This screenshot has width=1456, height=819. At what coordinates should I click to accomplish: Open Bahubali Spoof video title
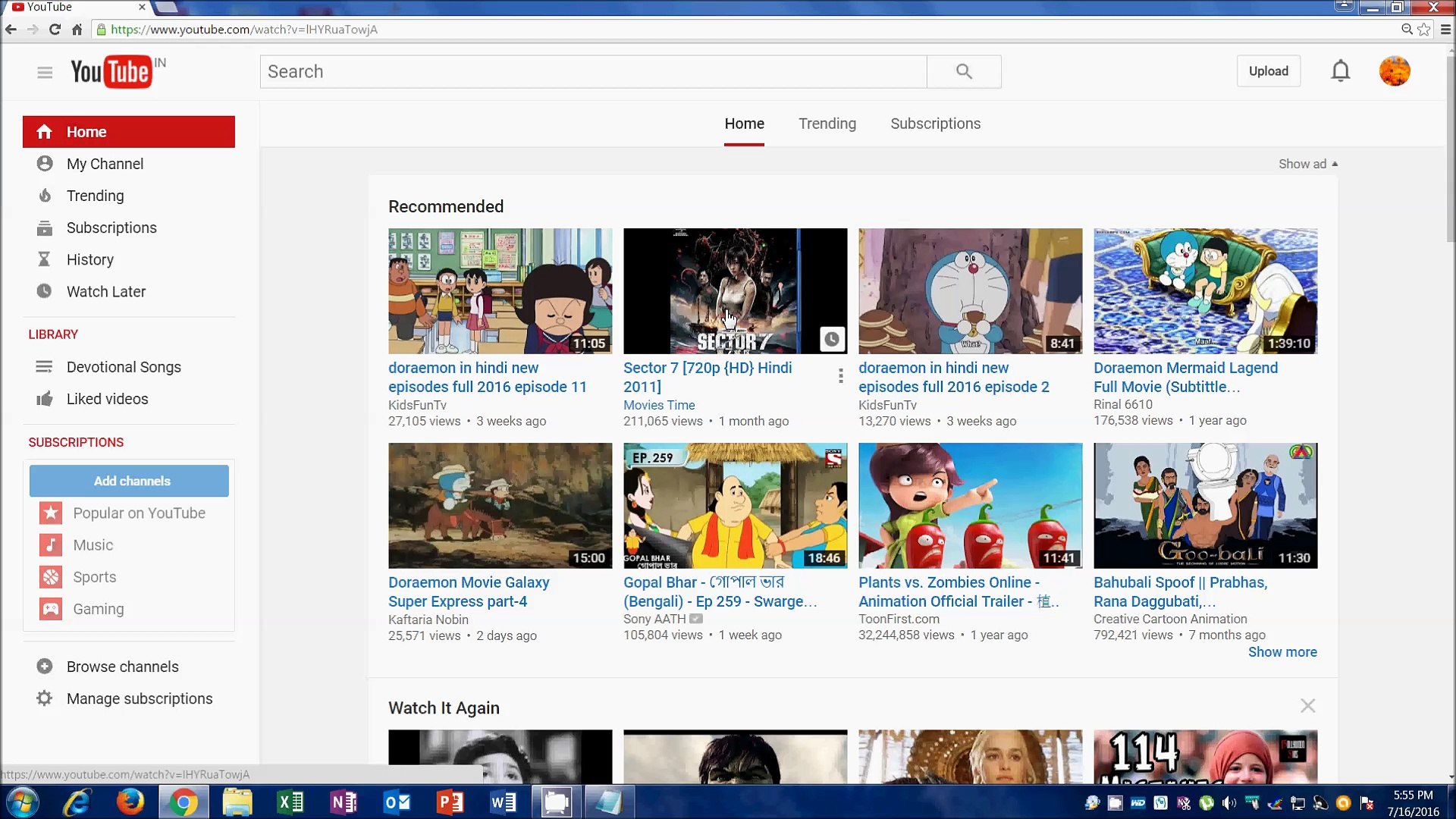pyautogui.click(x=1180, y=591)
